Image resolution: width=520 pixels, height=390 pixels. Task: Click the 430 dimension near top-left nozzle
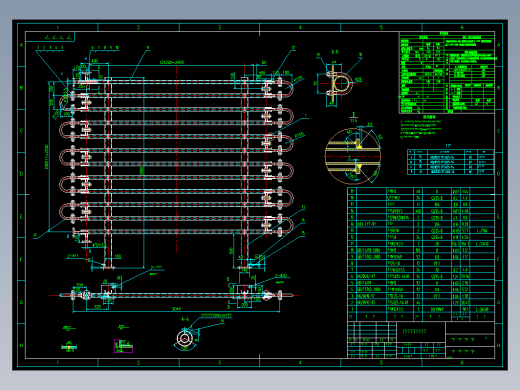coord(95,61)
